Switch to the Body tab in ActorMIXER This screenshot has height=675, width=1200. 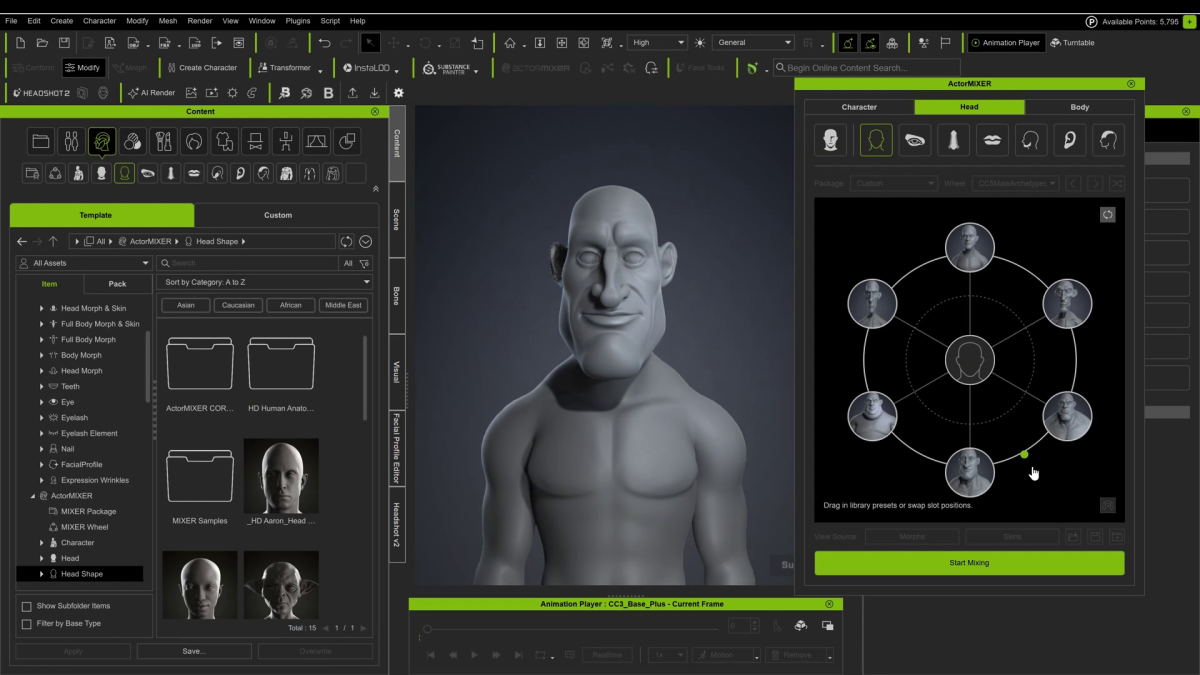click(x=1079, y=107)
